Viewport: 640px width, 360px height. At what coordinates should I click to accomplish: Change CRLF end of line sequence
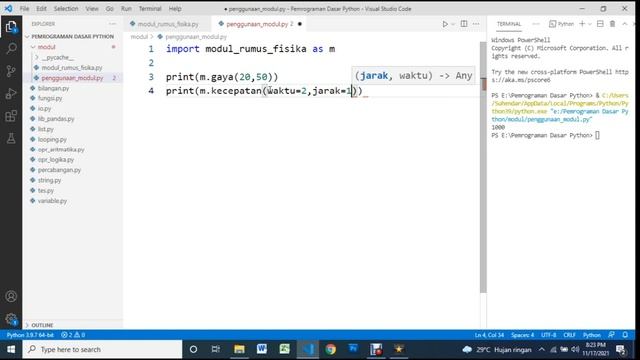tap(569, 335)
